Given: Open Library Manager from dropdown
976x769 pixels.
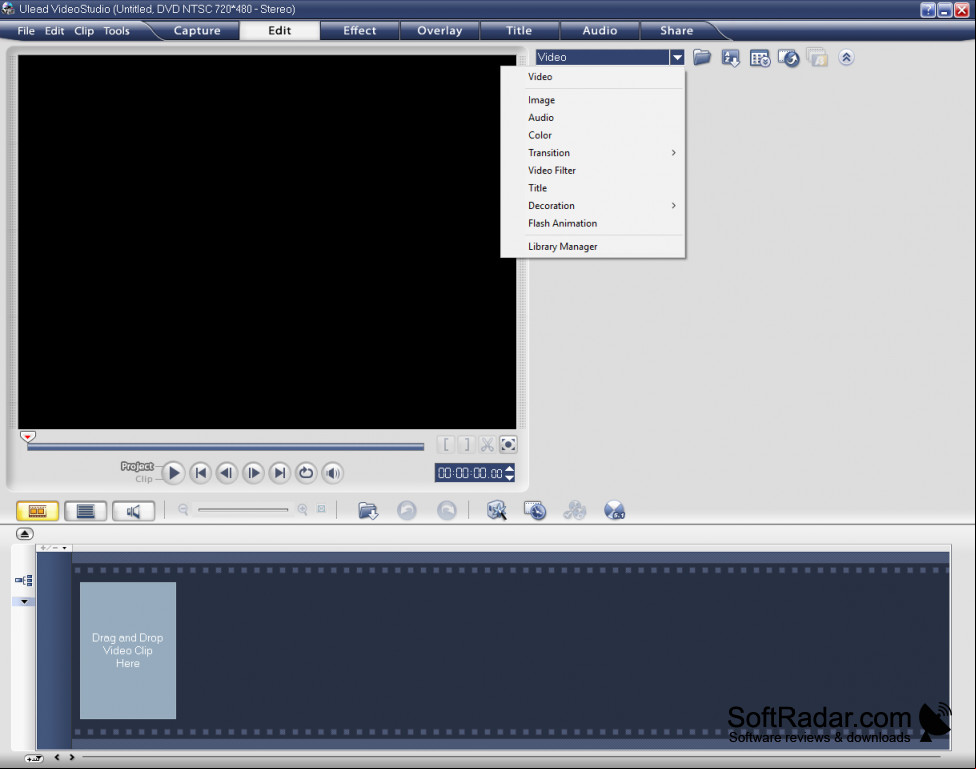Looking at the screenshot, I should pyautogui.click(x=593, y=247).
